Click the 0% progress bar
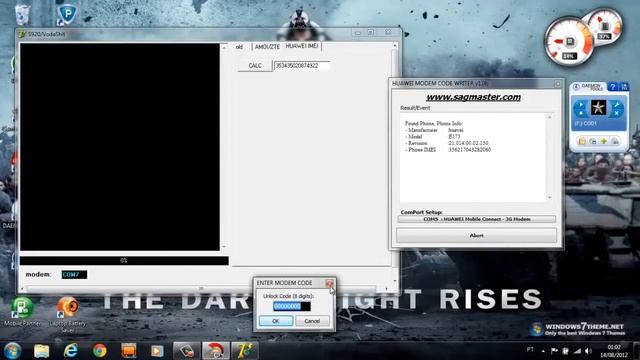The height and width of the screenshot is (360, 640). (124, 260)
